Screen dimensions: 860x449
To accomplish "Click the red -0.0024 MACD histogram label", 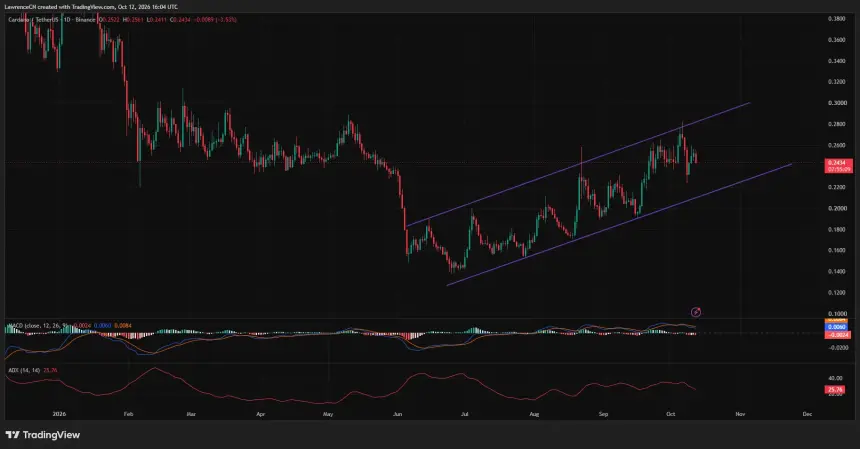I will (x=837, y=334).
